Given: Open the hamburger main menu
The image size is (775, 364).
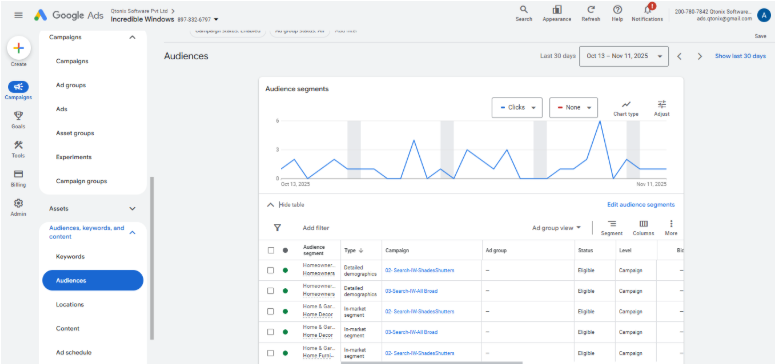Looking at the screenshot, I should (x=18, y=15).
